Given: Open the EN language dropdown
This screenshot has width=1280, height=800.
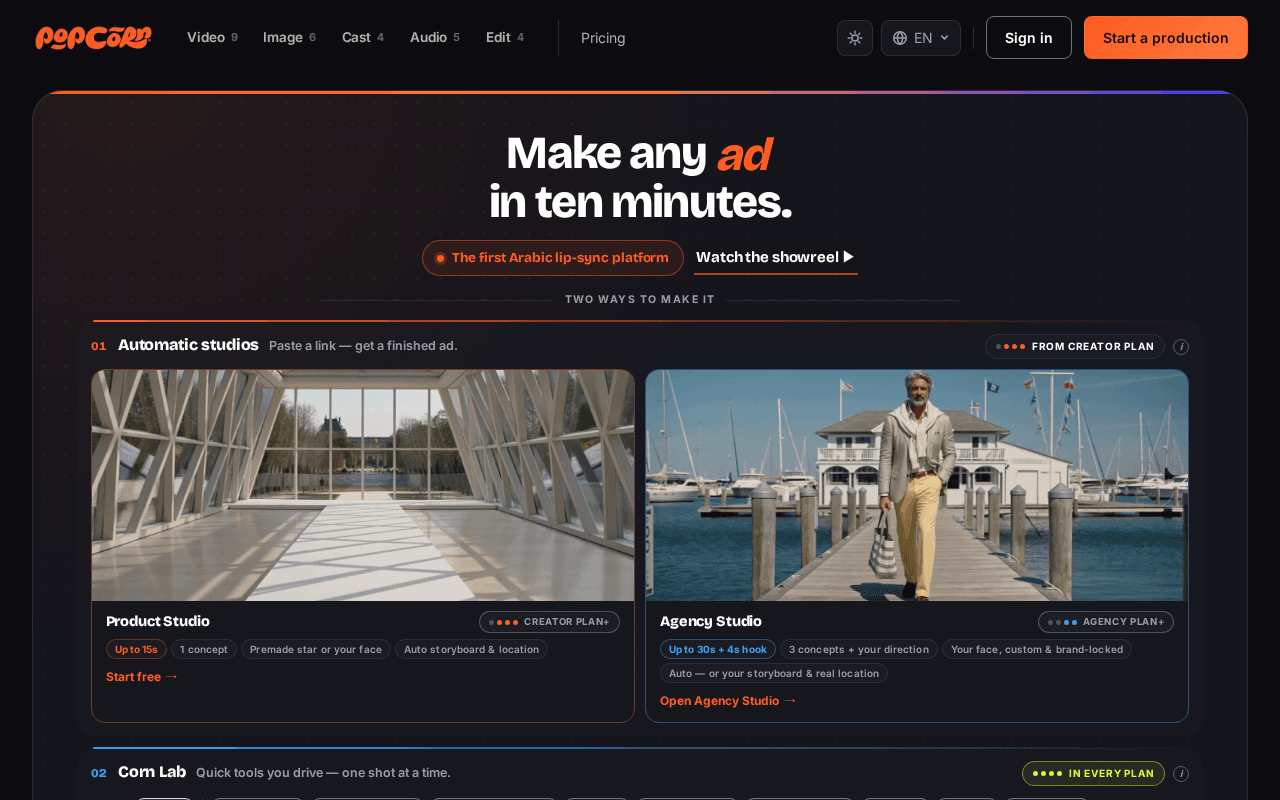Looking at the screenshot, I should click(x=921, y=38).
